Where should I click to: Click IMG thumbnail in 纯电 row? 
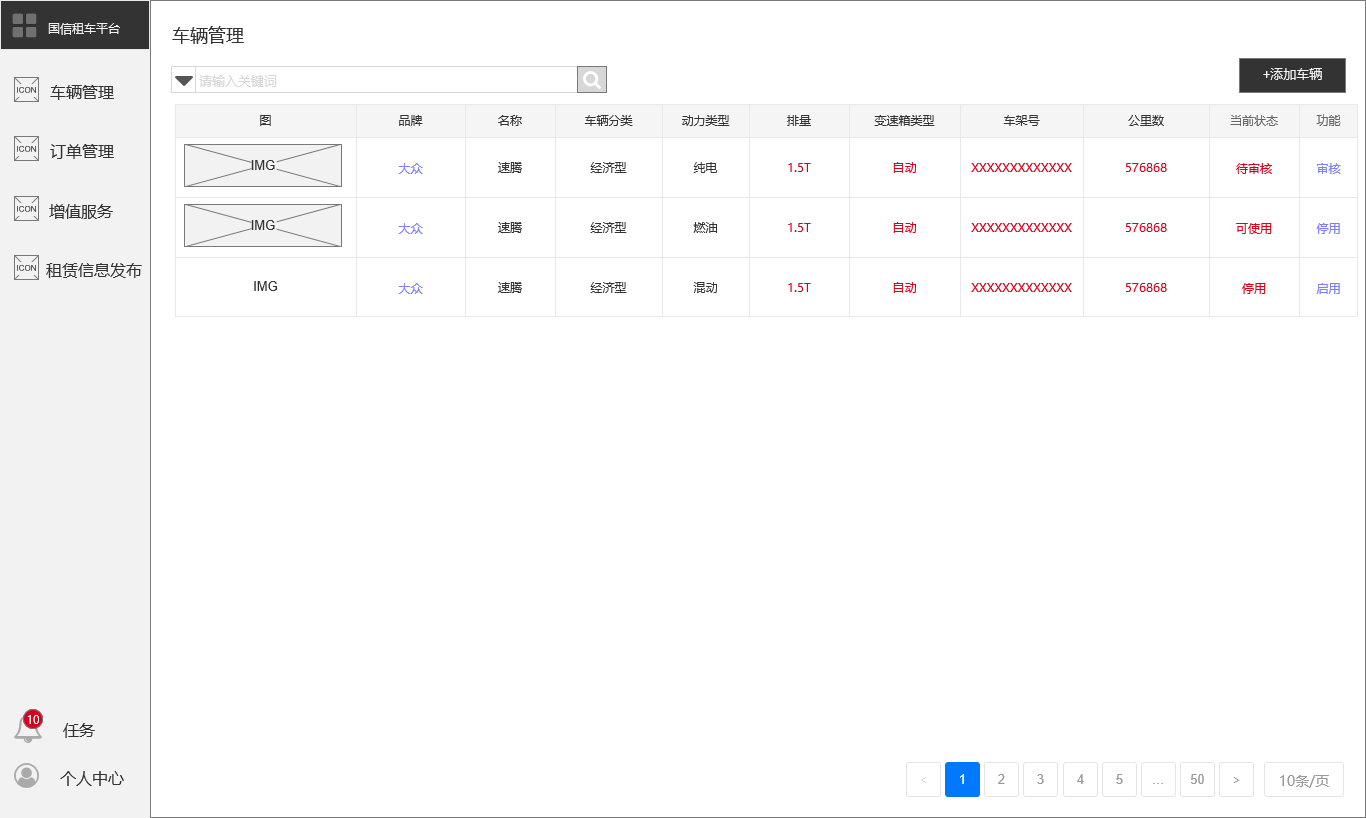coord(263,165)
